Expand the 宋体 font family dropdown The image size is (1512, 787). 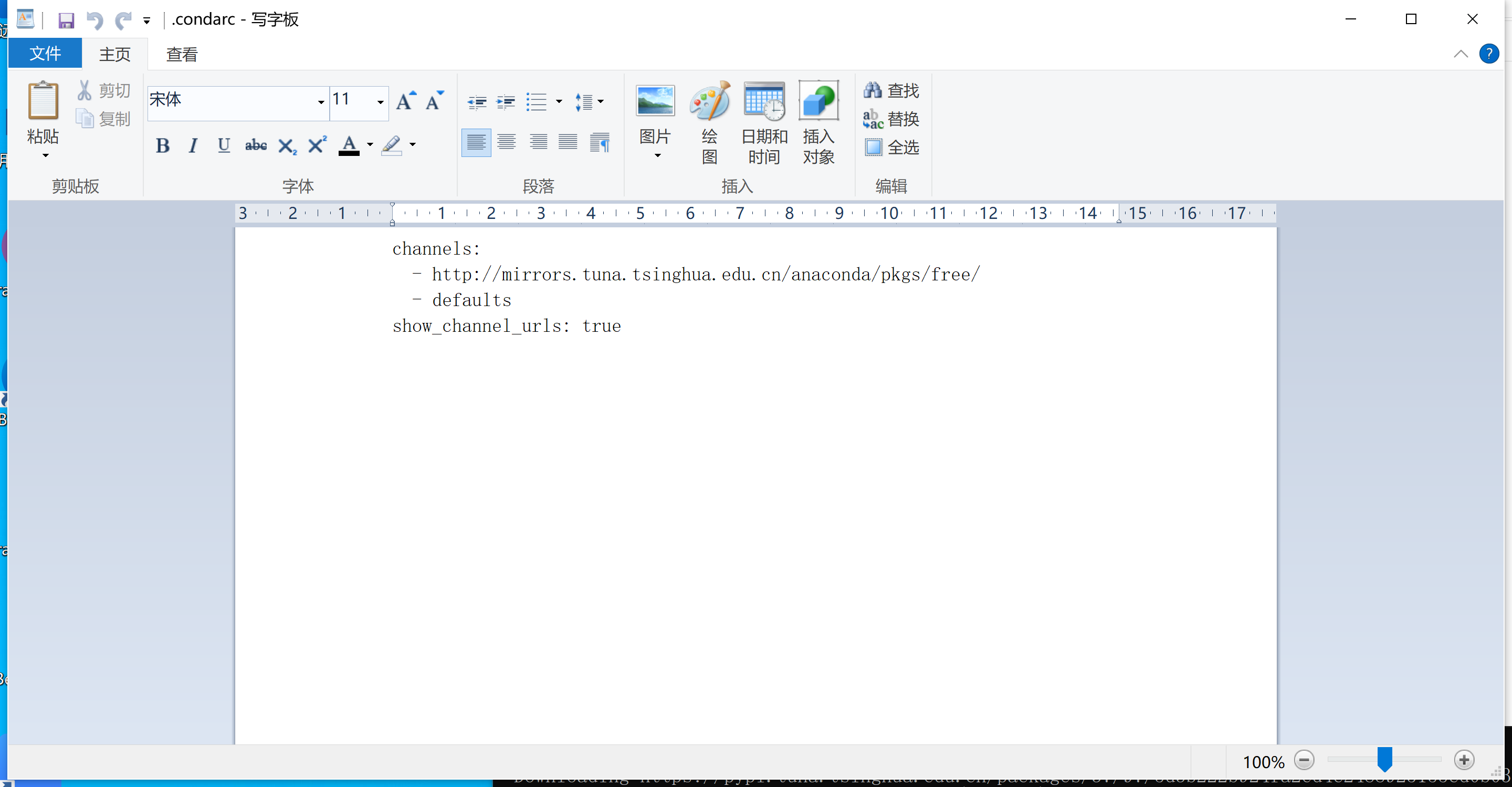pyautogui.click(x=320, y=102)
